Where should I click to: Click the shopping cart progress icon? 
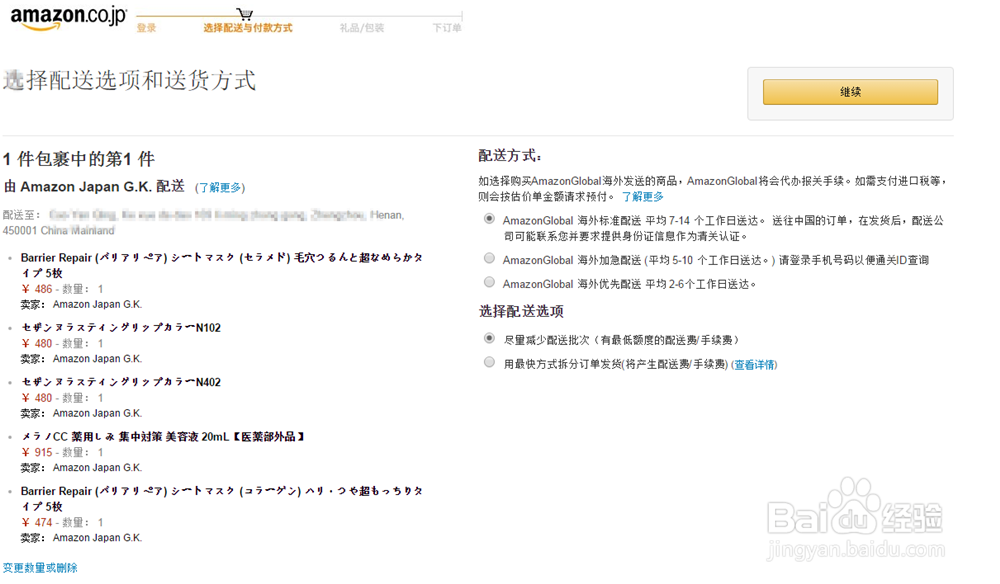point(244,14)
